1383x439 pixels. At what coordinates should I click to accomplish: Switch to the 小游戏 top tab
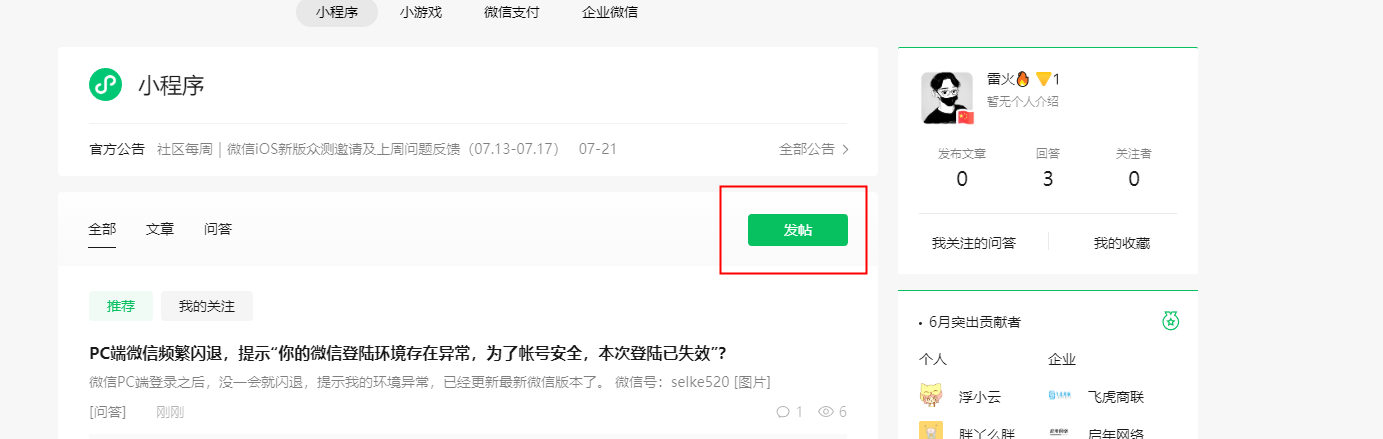pos(421,12)
